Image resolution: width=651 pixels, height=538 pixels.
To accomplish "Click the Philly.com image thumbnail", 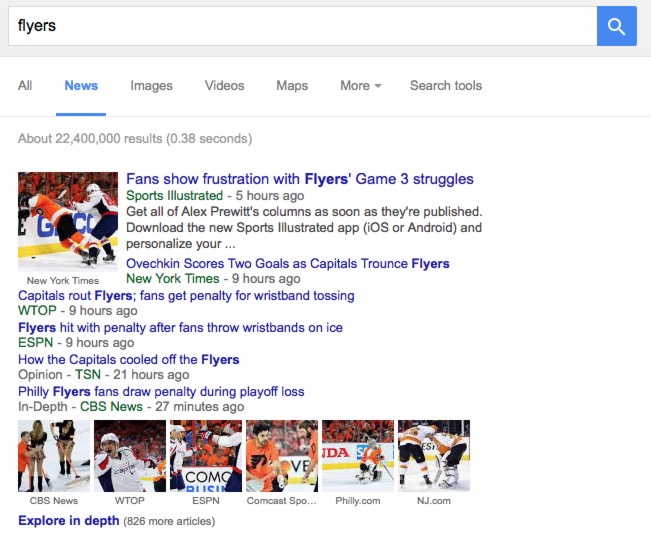I will pos(357,456).
